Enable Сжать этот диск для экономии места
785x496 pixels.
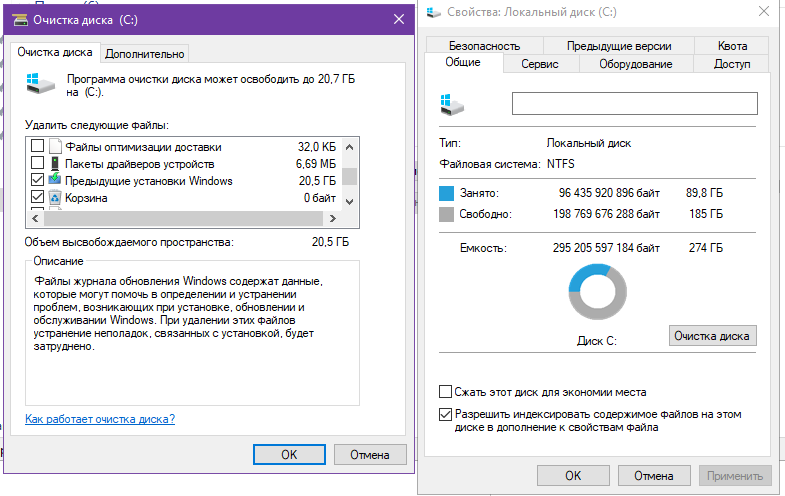tap(445, 391)
